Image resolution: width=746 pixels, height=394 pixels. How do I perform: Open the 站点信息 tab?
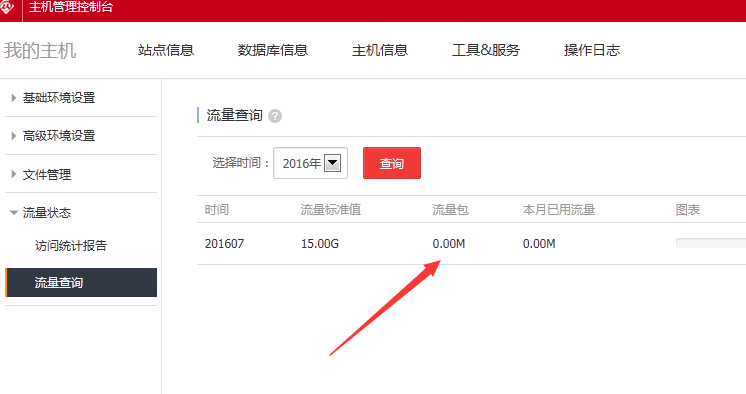click(166, 50)
